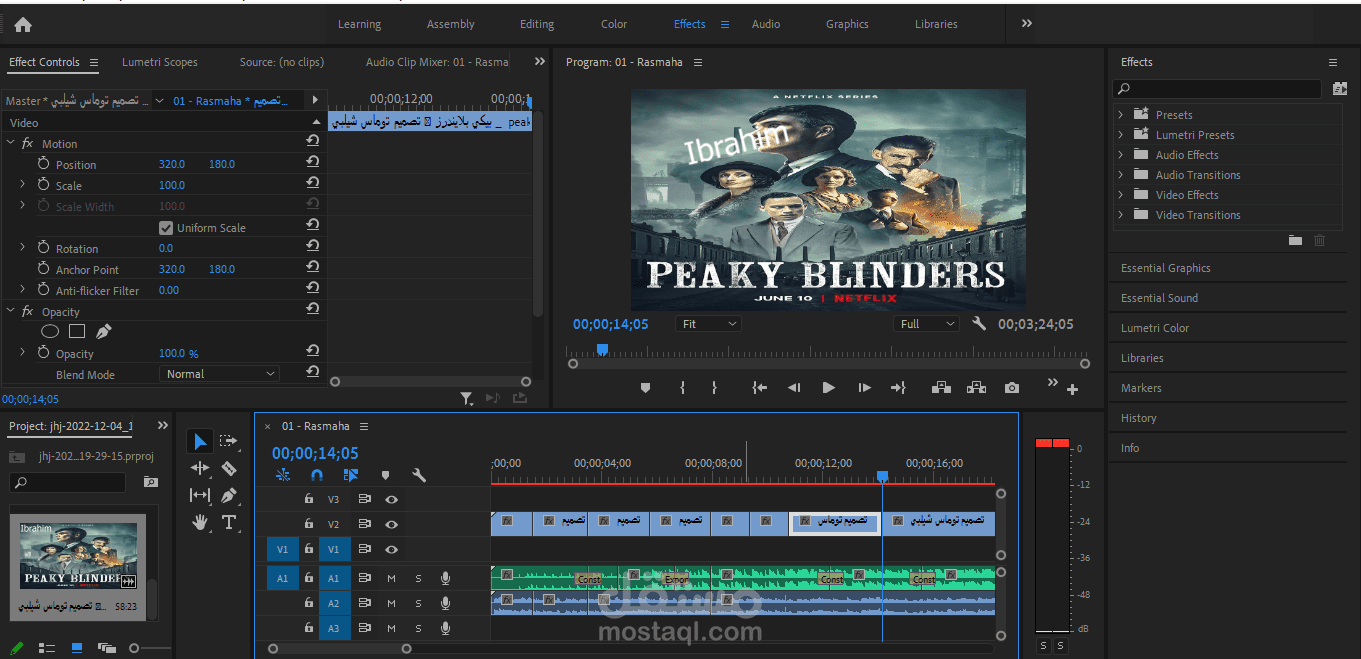Step forward one frame

click(x=865, y=388)
